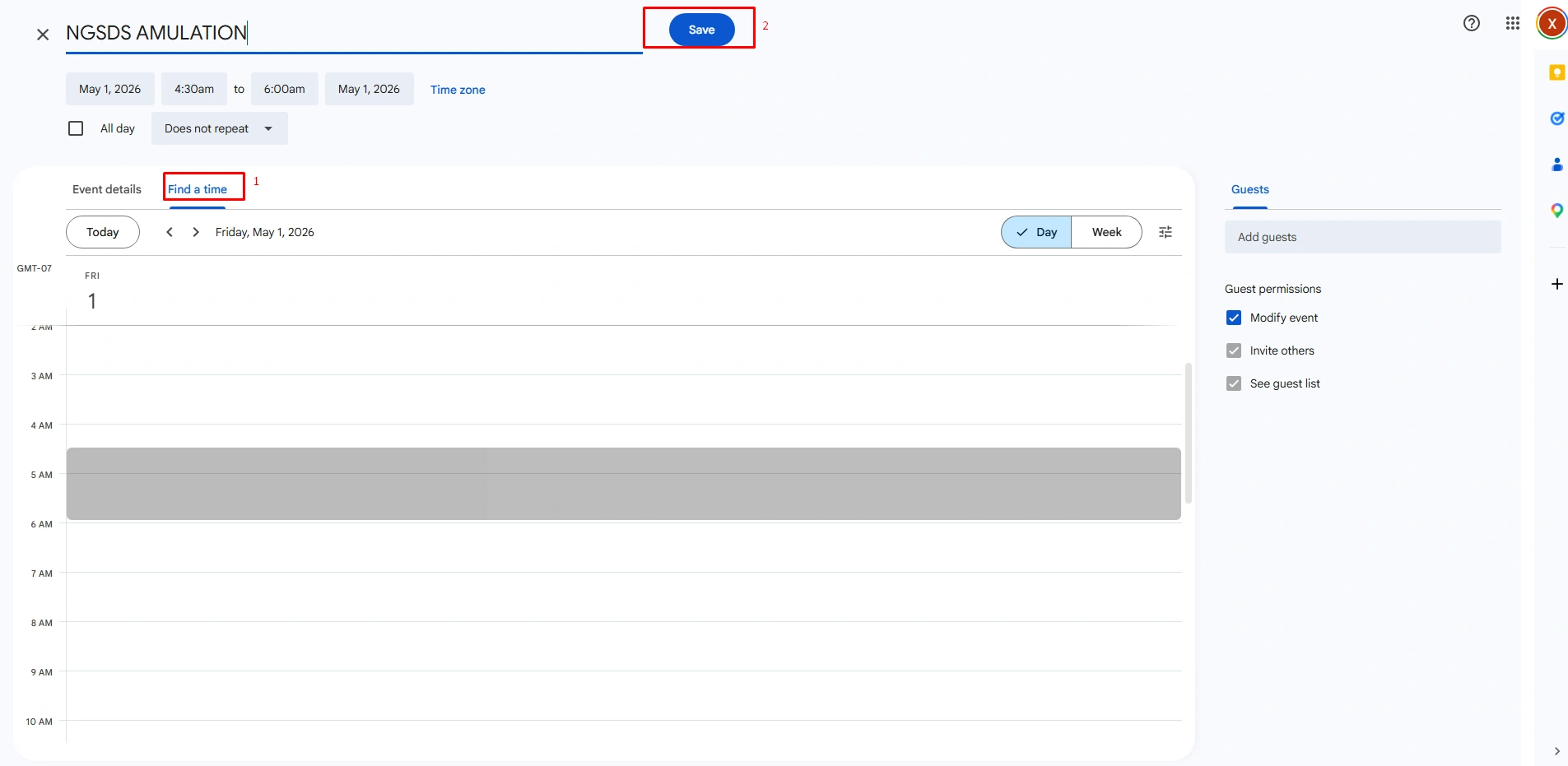Toggle the See guest list permission
The width and height of the screenshot is (1568, 766).
click(x=1234, y=383)
